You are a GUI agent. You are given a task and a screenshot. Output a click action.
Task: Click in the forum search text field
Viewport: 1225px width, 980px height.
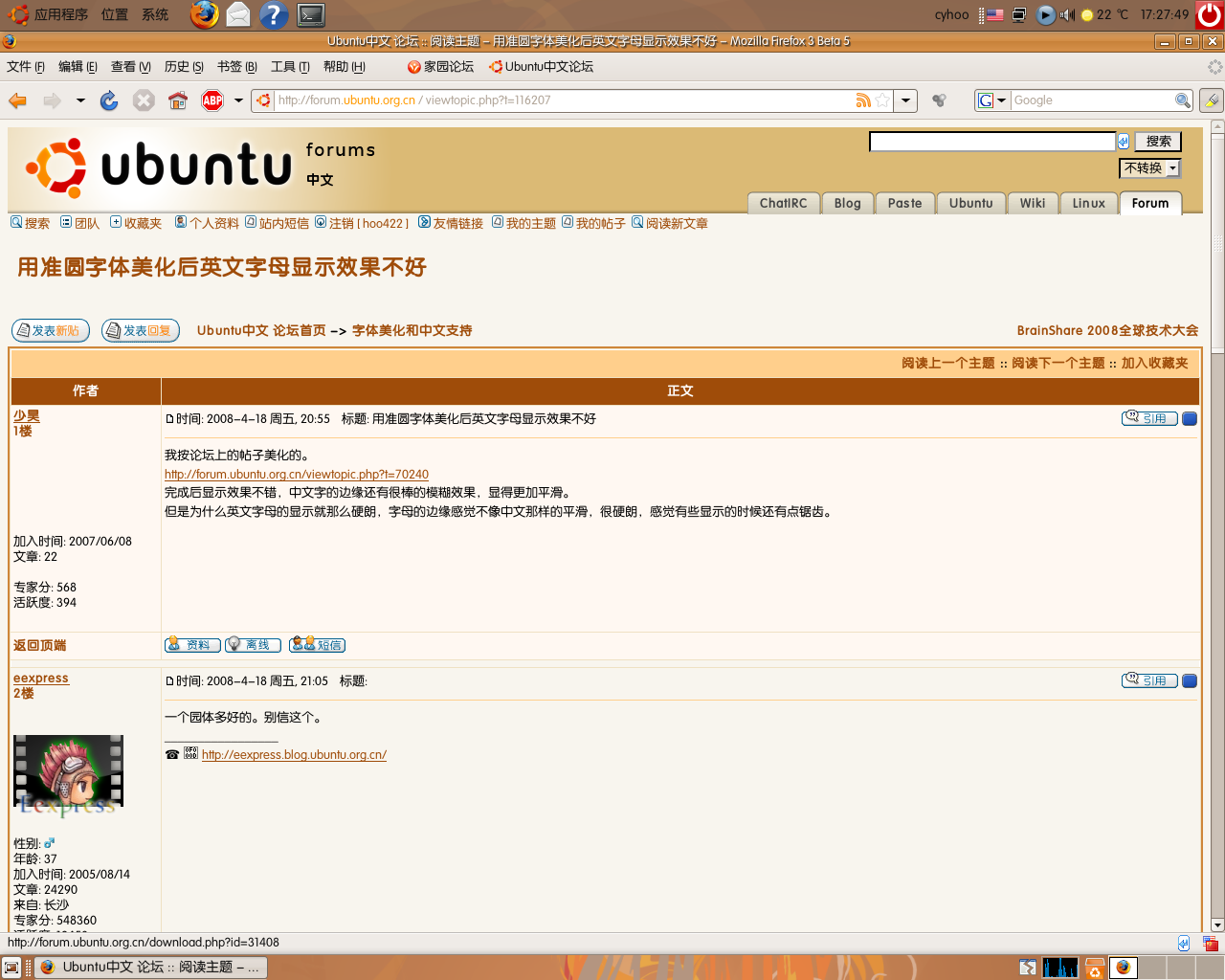[992, 142]
